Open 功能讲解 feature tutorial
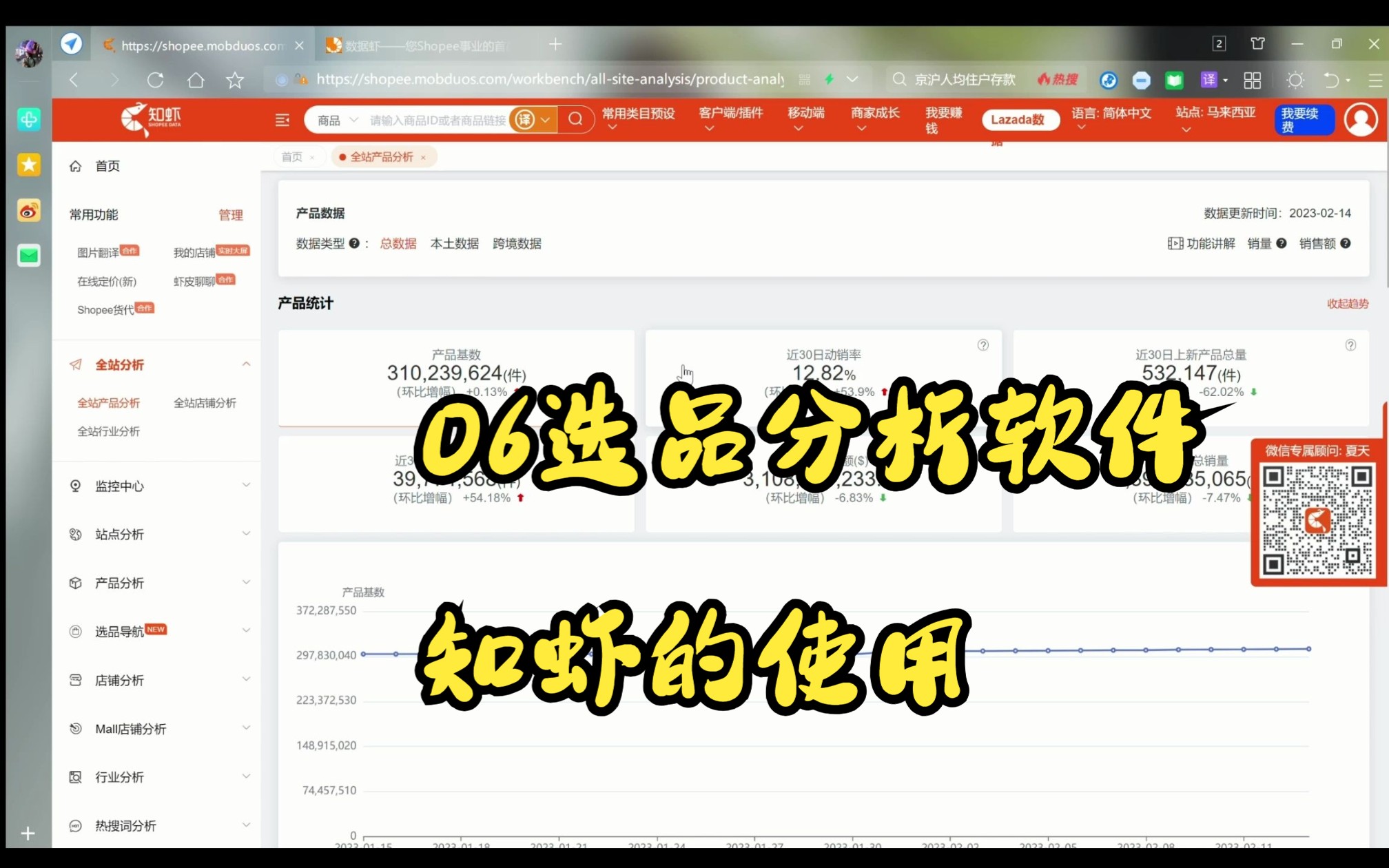 pyautogui.click(x=1202, y=243)
